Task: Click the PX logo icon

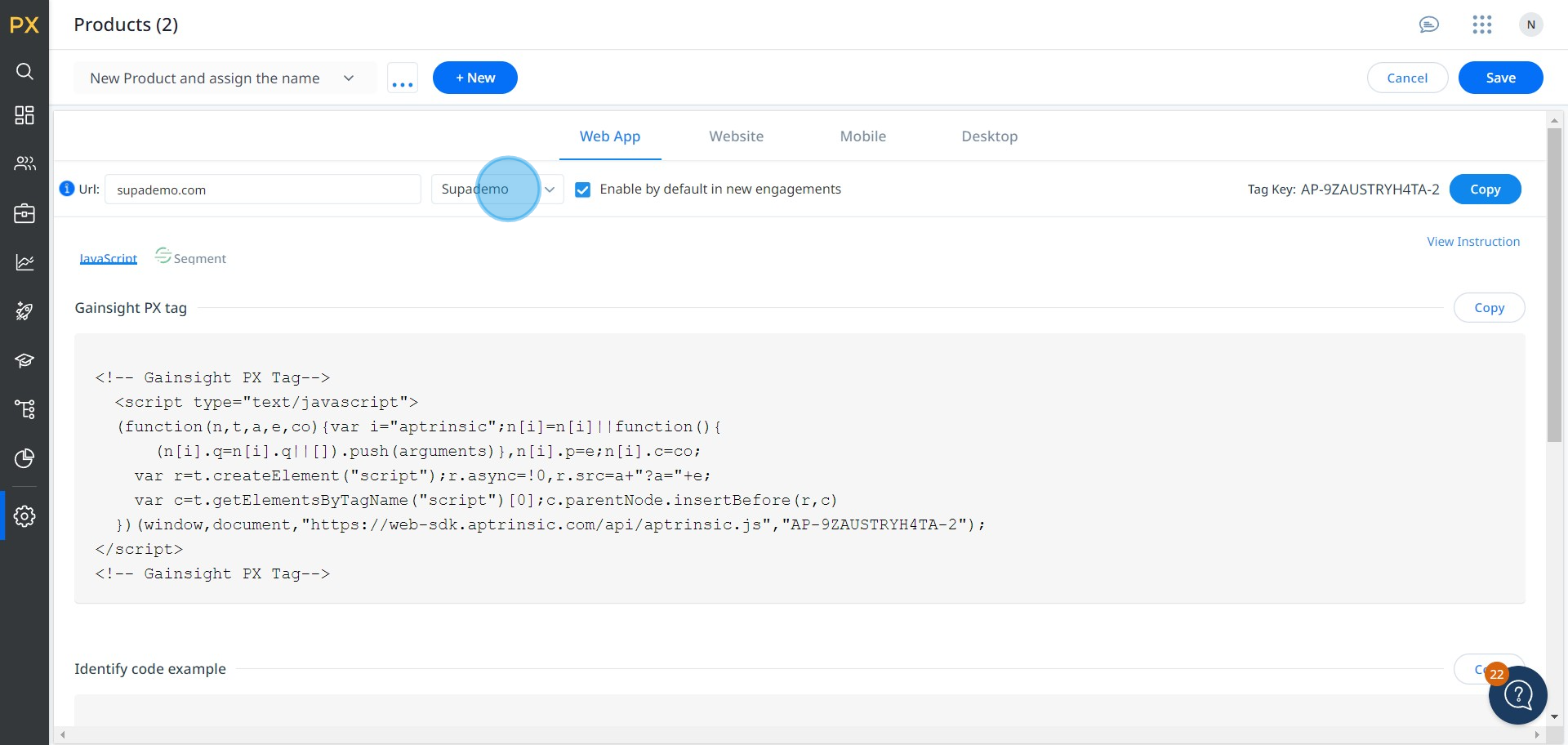Action: click(24, 25)
